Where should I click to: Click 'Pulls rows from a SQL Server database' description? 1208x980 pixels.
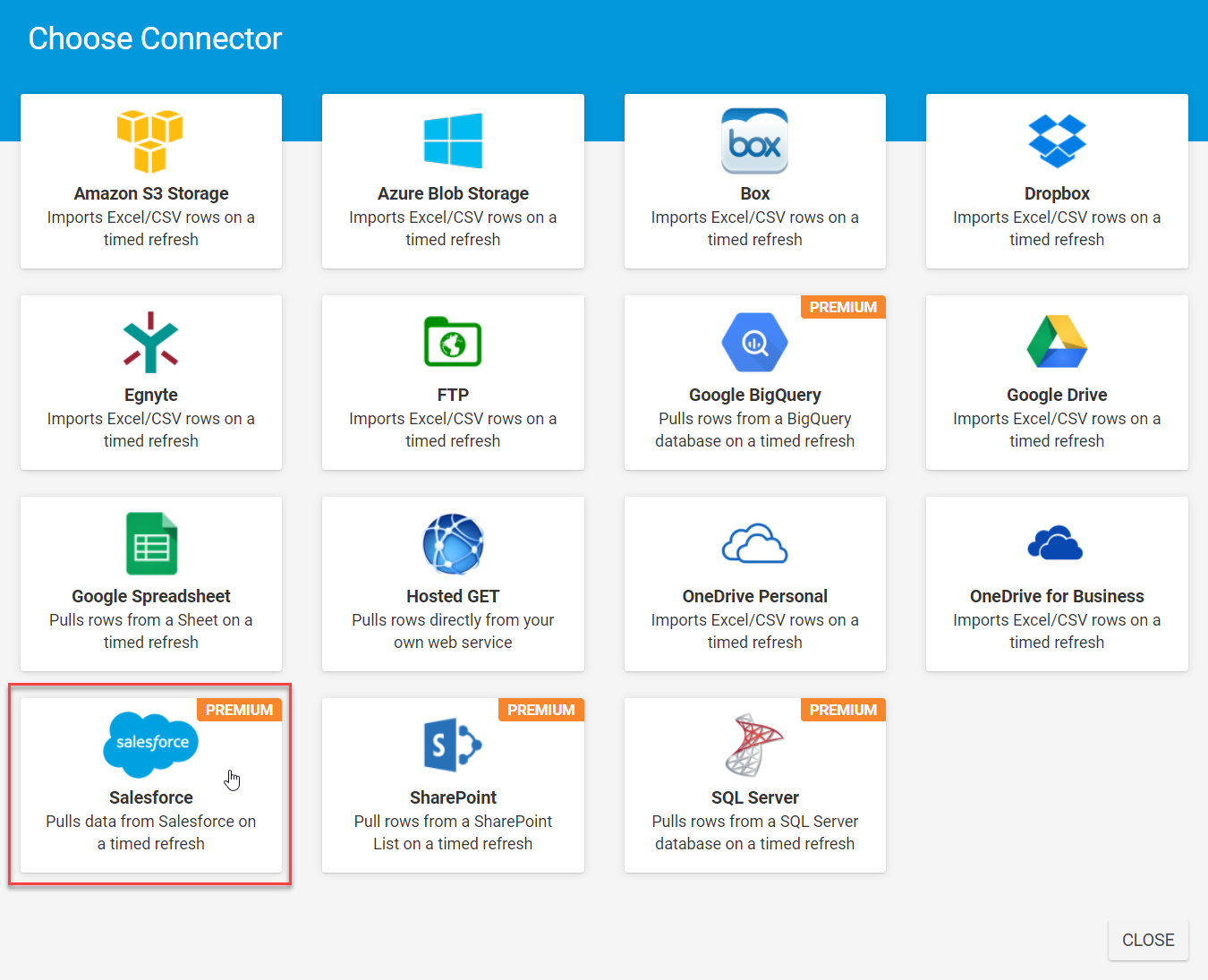click(x=755, y=832)
